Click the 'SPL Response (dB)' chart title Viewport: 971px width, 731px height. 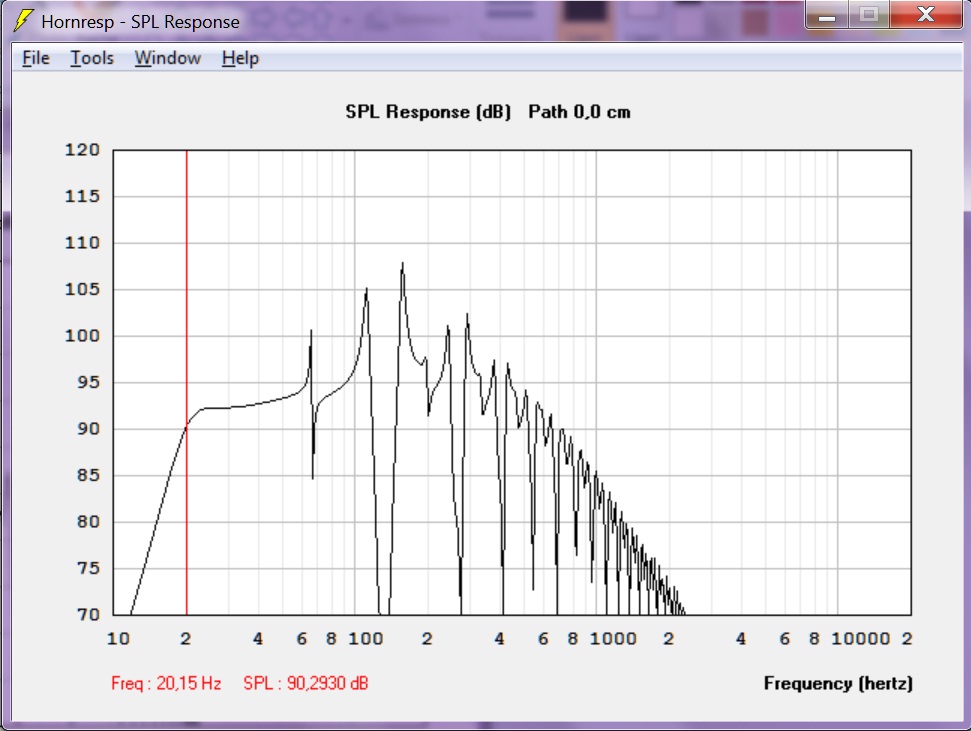(x=428, y=112)
